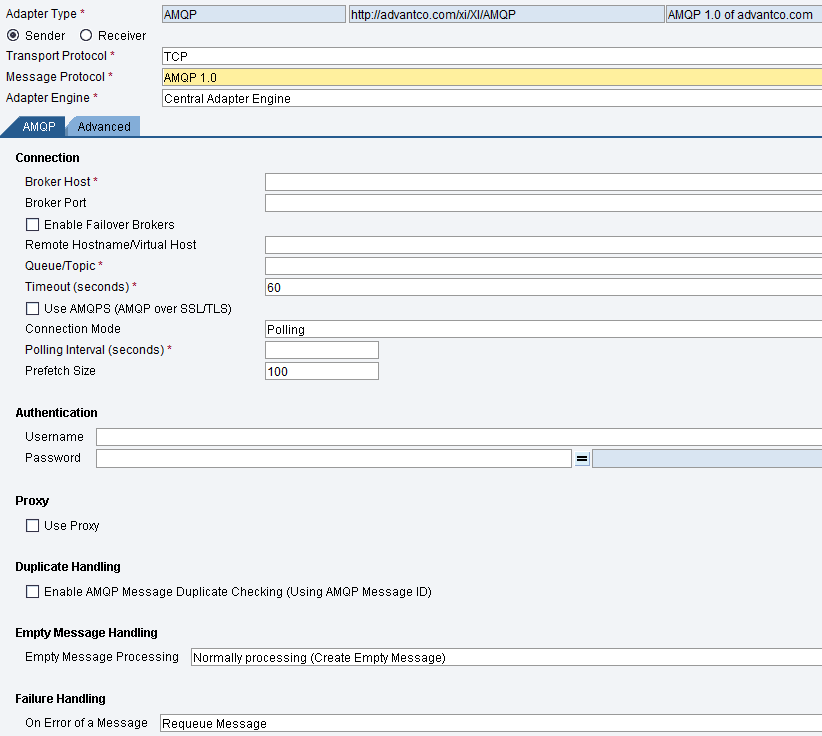Select the AMQP tab
The image size is (822, 736).
tap(38, 126)
